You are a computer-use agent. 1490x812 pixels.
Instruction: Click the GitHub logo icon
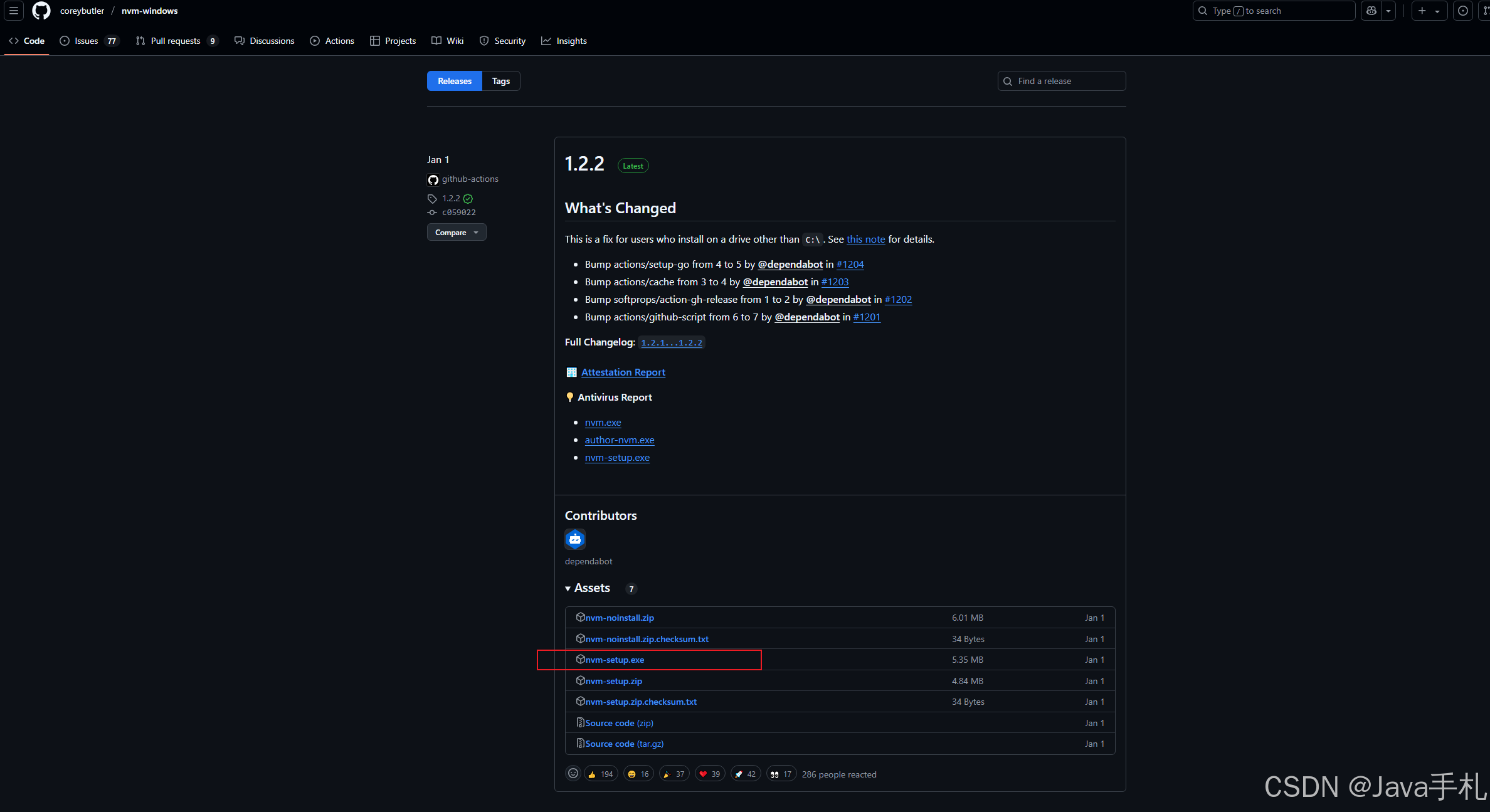[41, 11]
